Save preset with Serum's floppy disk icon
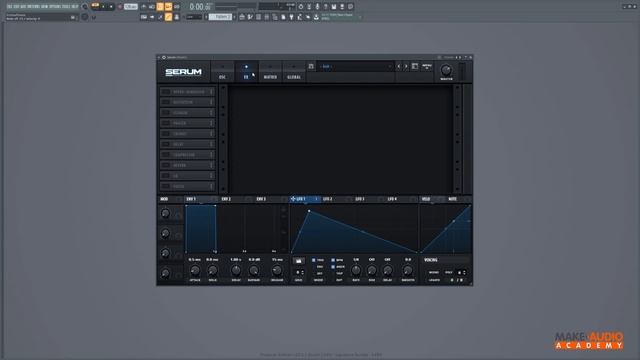This screenshot has width=640, height=360. tap(311, 66)
